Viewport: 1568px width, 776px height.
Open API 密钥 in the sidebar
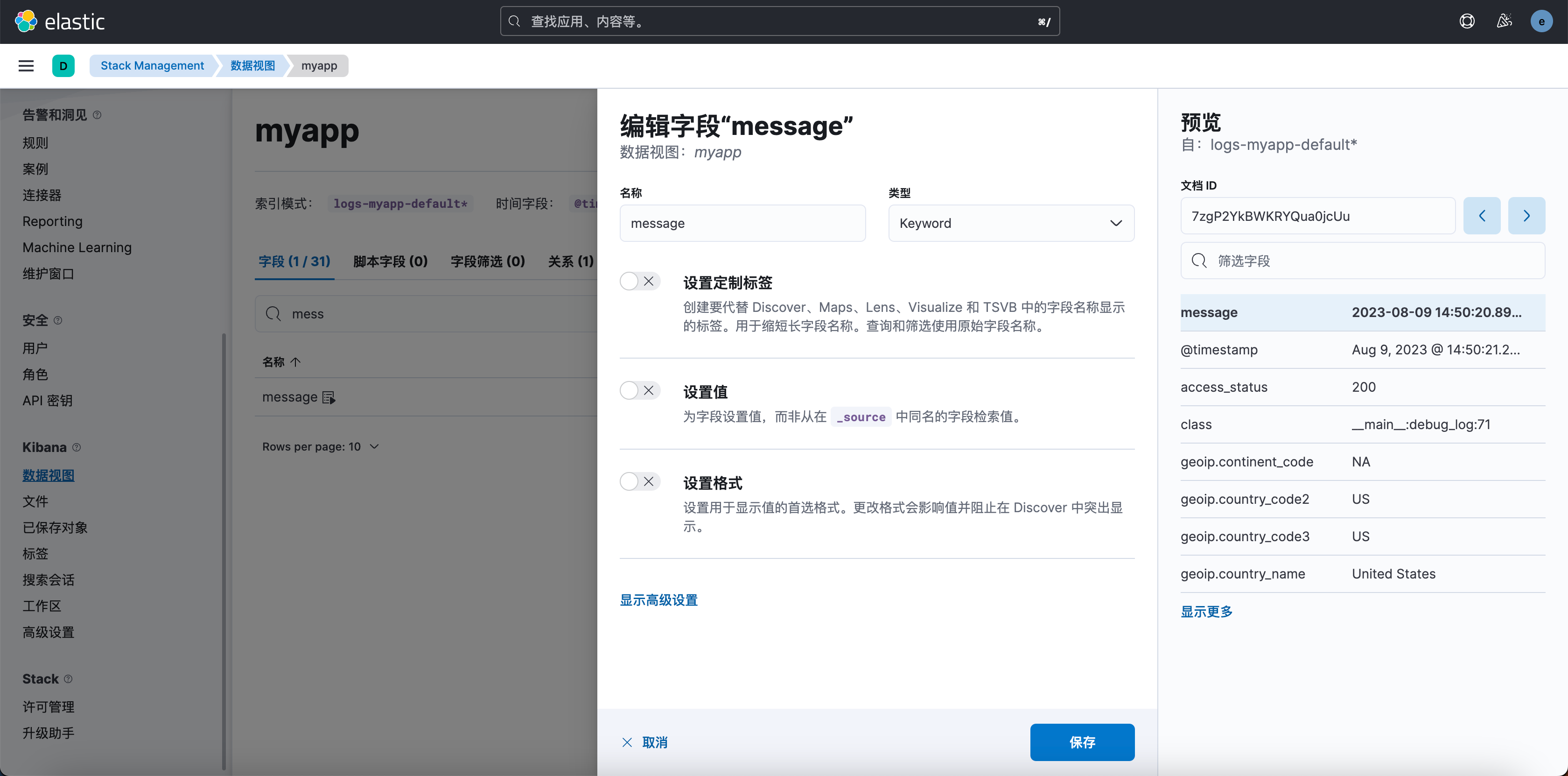click(x=48, y=401)
